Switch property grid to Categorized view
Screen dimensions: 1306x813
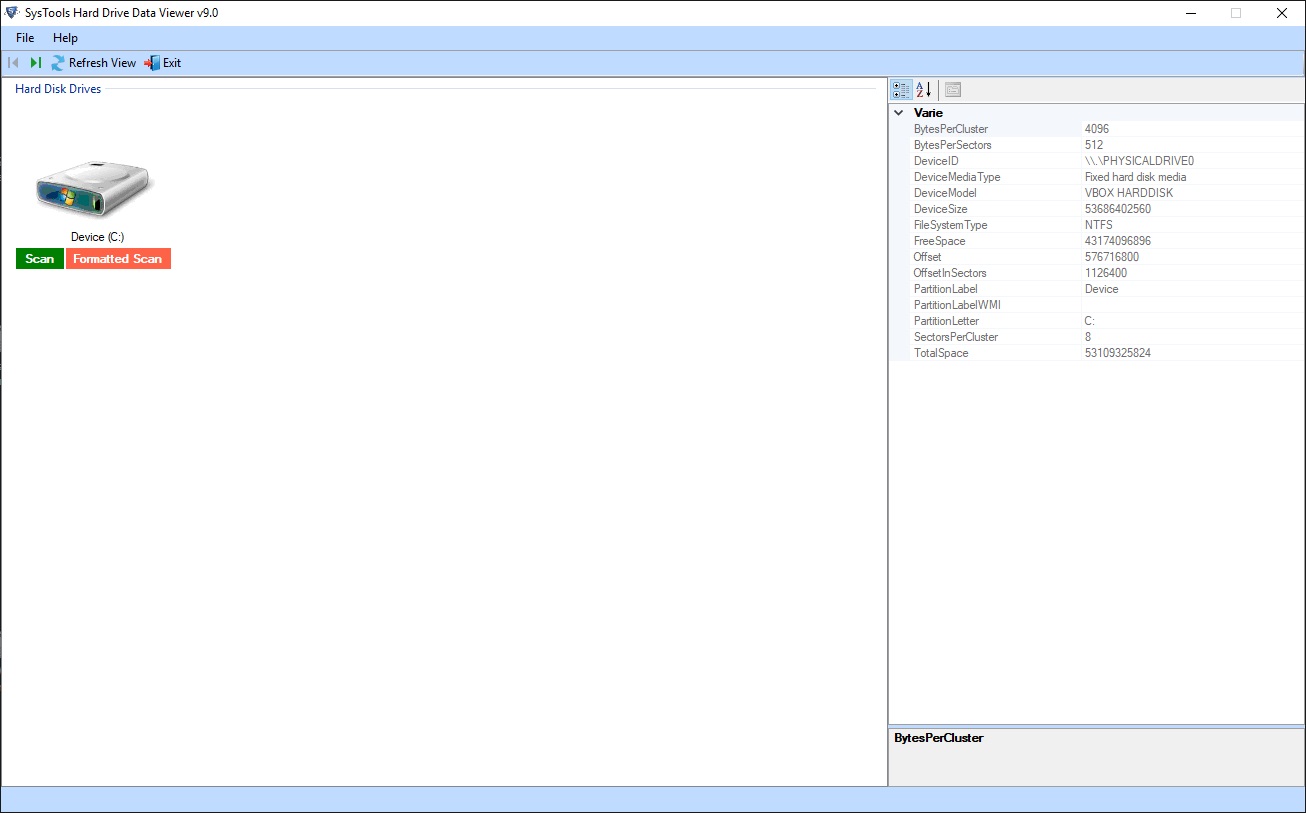pos(901,90)
